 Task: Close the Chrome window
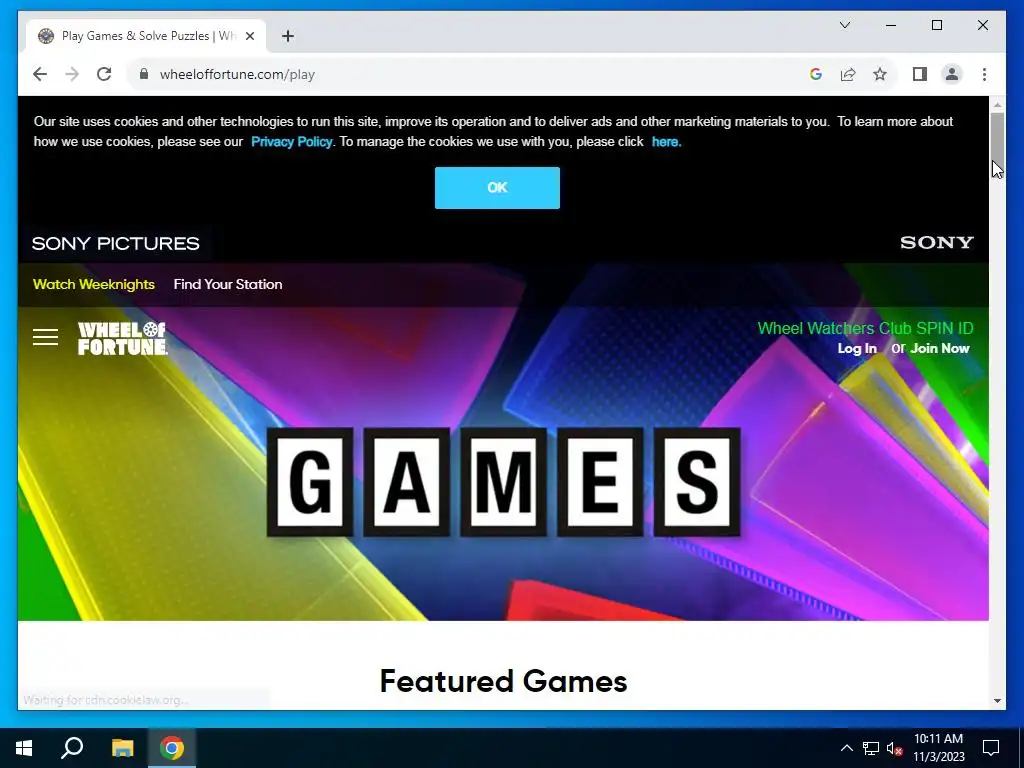pos(982,25)
